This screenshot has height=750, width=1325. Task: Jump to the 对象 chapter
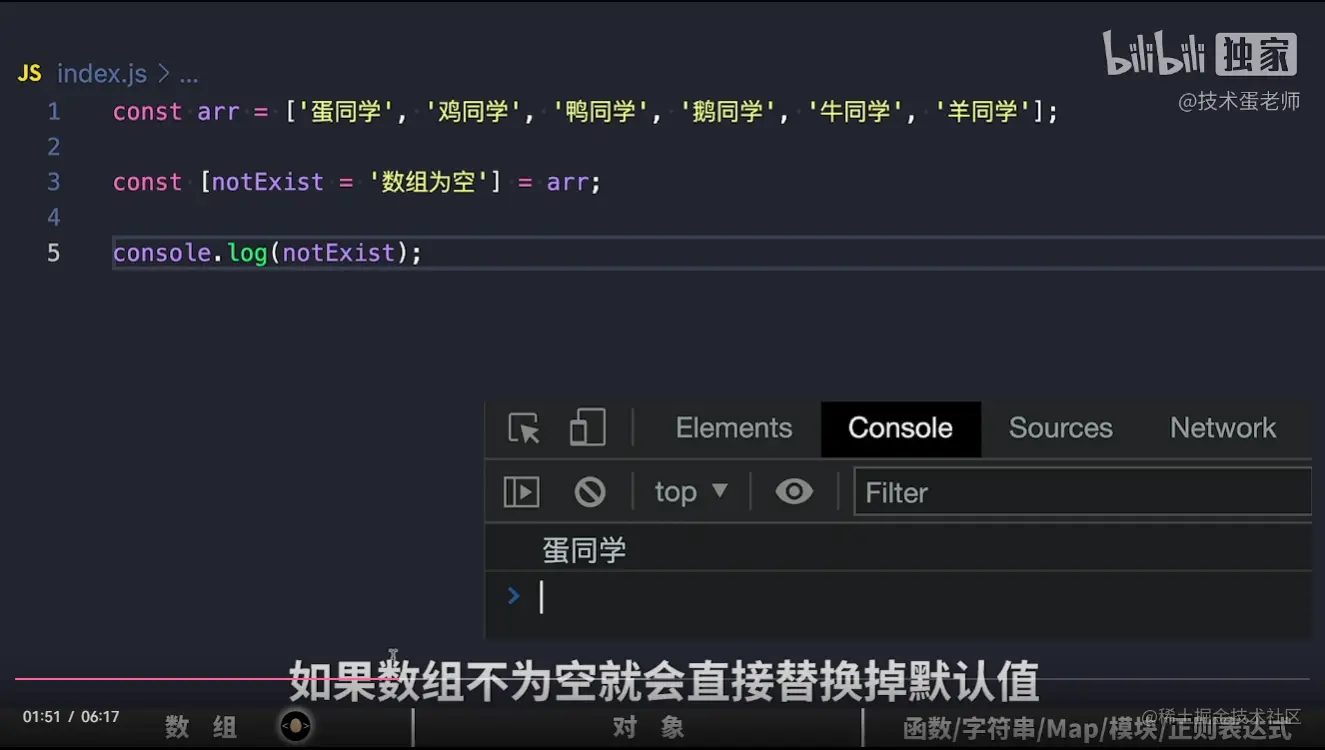pyautogui.click(x=647, y=727)
